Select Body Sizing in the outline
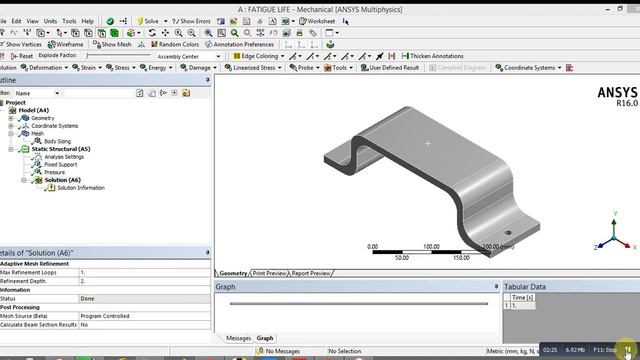This screenshot has height=360, width=640. tap(57, 141)
